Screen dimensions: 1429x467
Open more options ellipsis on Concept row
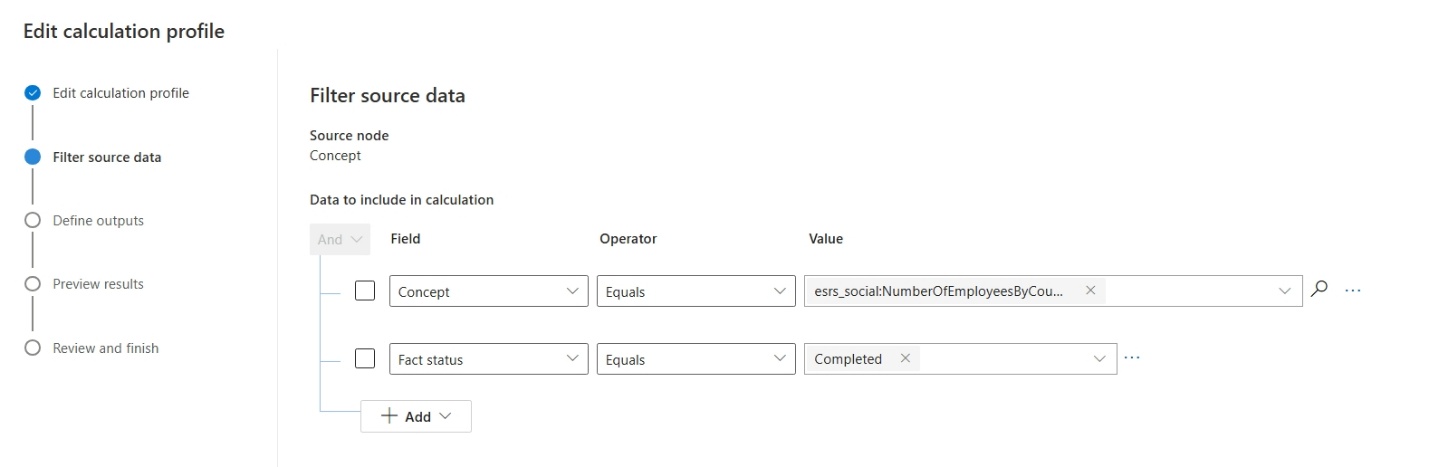tap(1353, 291)
